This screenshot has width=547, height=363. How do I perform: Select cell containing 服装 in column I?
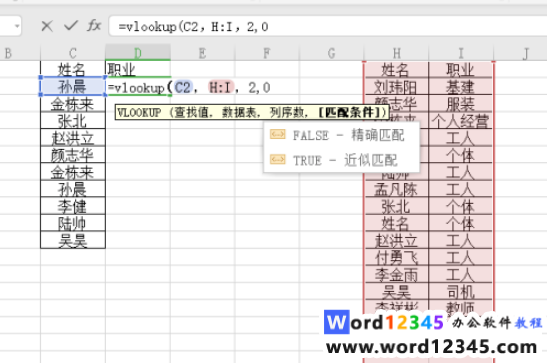coord(460,103)
